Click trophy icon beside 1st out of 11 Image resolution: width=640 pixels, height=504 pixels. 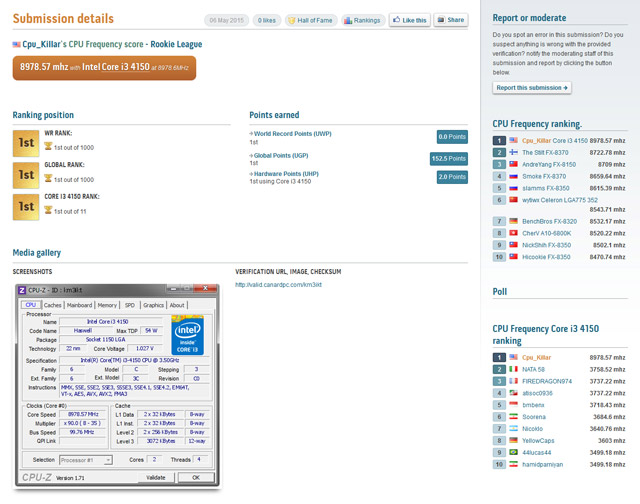pos(48,210)
